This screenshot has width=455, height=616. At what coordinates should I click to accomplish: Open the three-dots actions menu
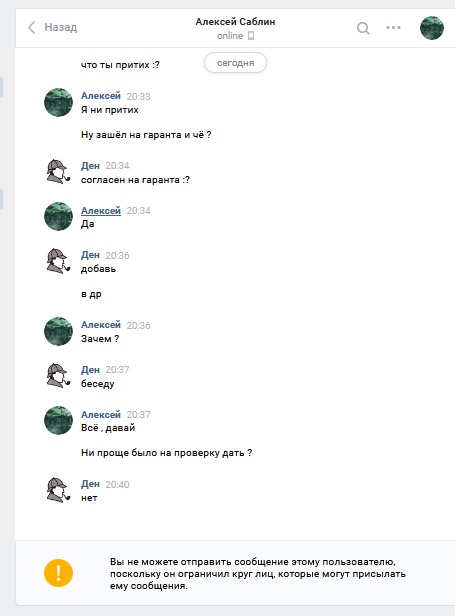click(393, 28)
